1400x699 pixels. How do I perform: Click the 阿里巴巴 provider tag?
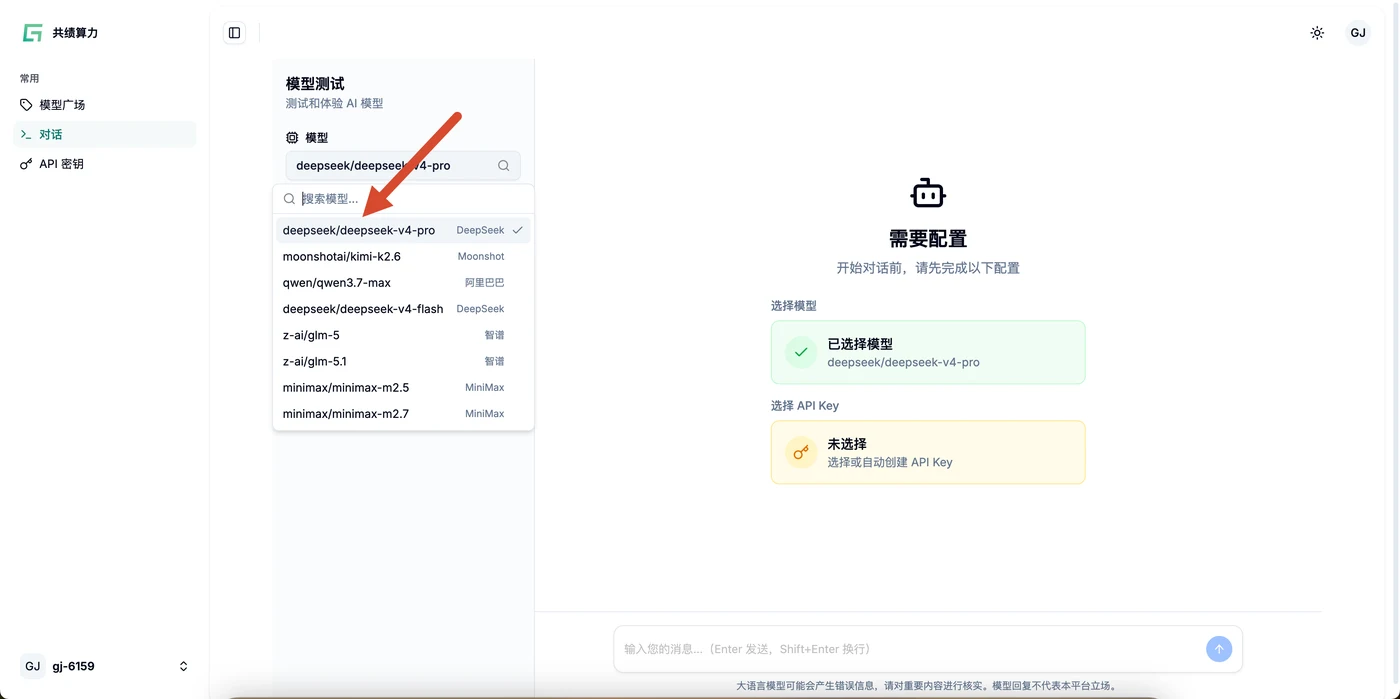point(485,283)
